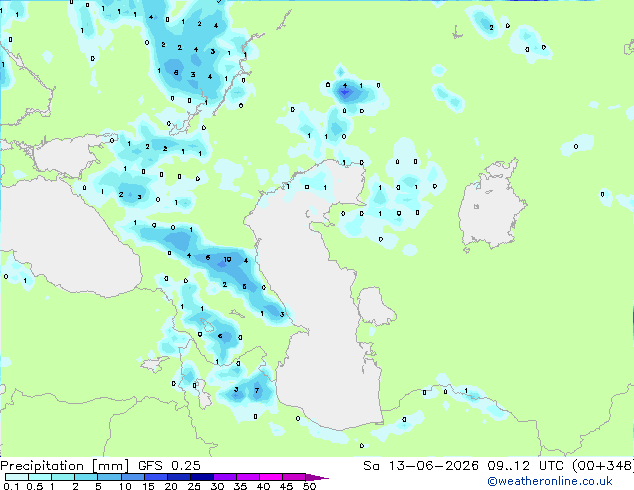634x490 pixels.
Task: Click the 15–20 mm legend color swatch
Action: pyautogui.click(x=155, y=477)
